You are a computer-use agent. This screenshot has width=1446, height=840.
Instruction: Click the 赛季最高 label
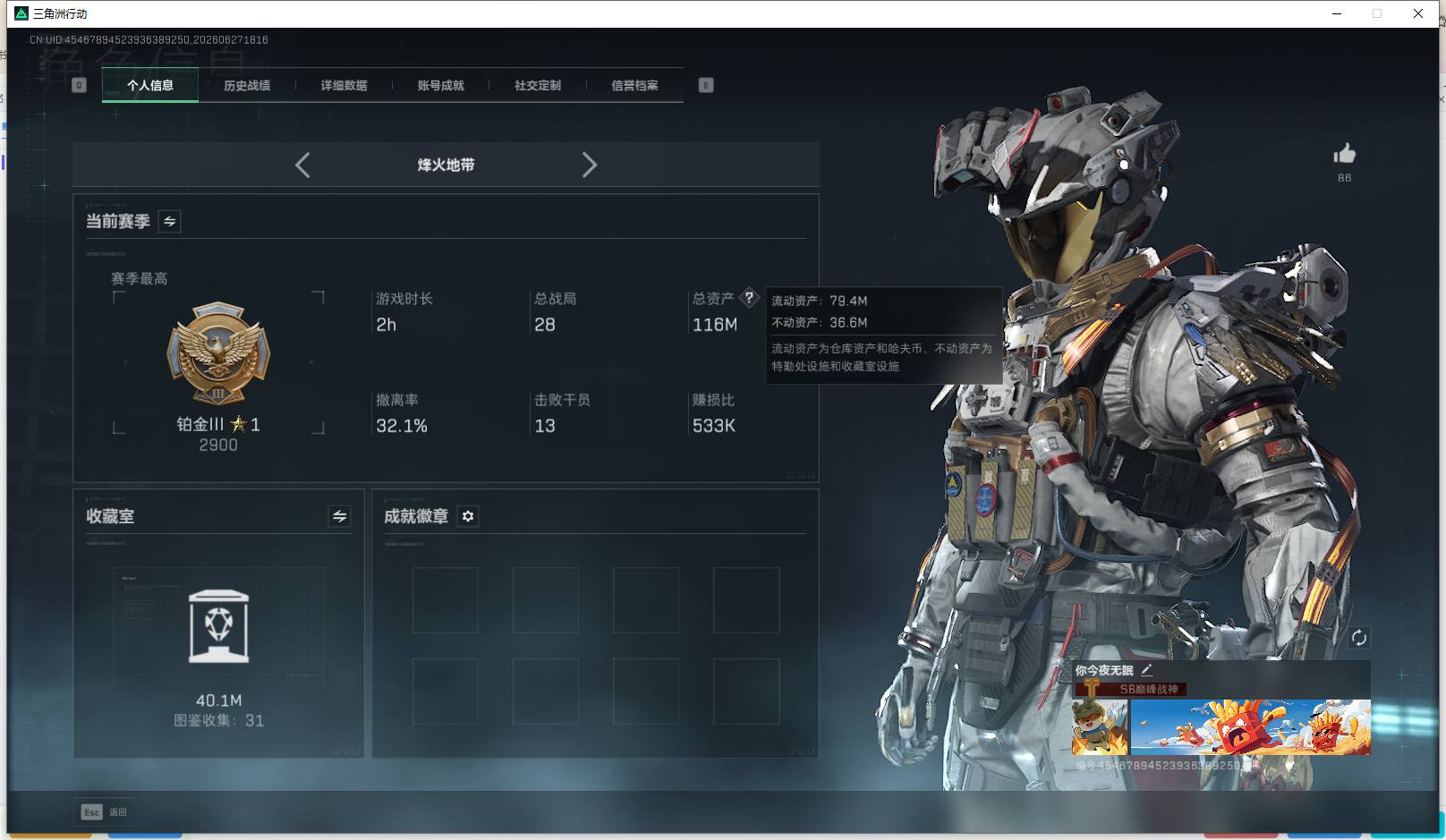(x=140, y=279)
